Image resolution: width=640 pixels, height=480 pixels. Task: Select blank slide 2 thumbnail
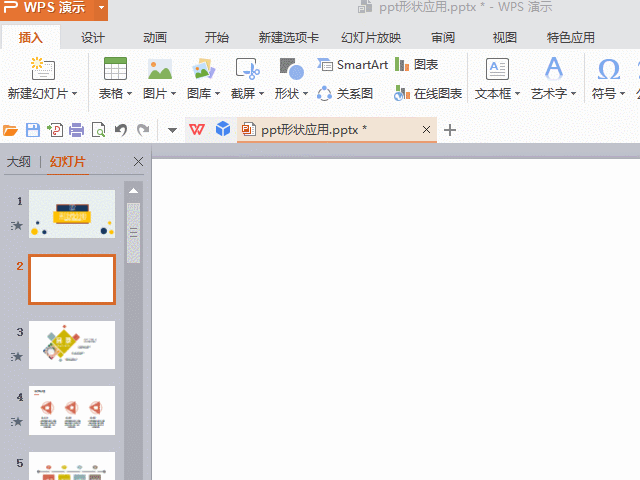tap(72, 280)
